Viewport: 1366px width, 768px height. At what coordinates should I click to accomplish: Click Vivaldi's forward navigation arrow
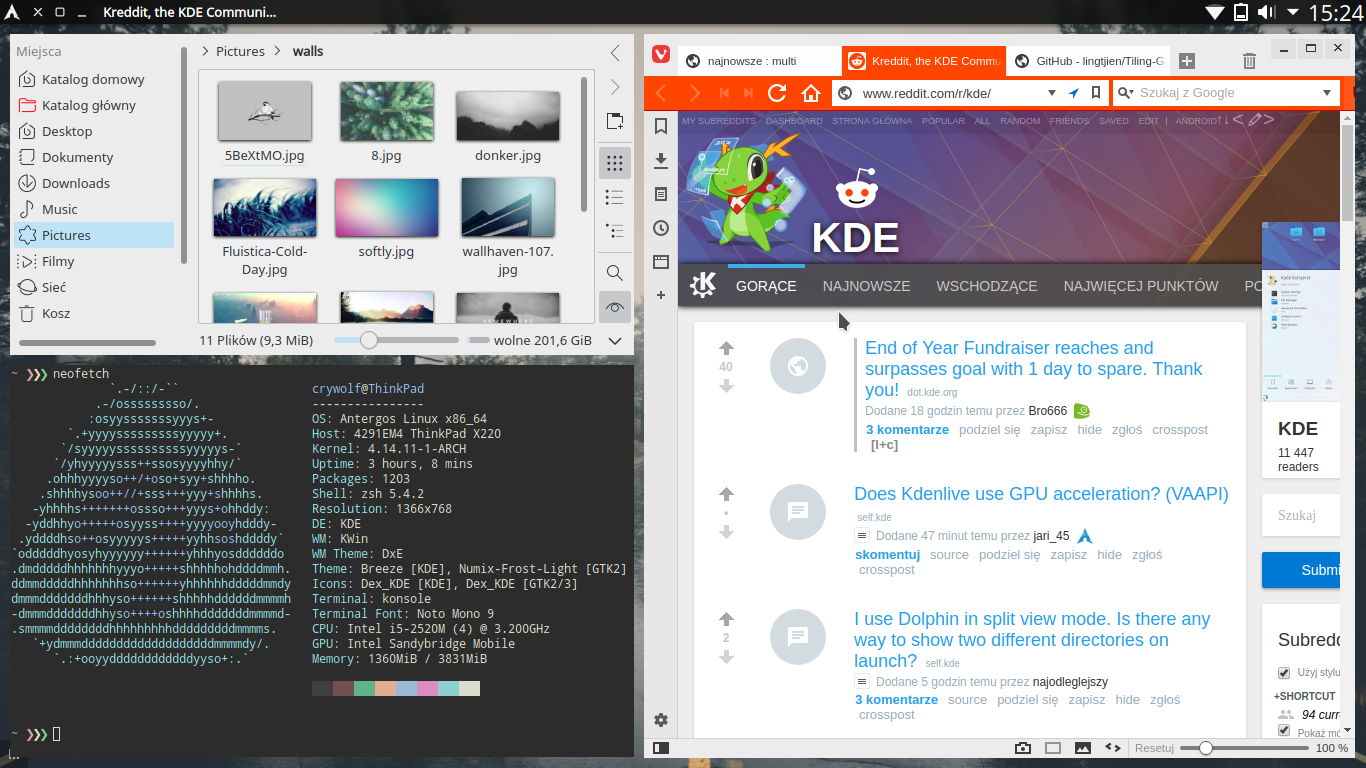pyautogui.click(x=694, y=93)
